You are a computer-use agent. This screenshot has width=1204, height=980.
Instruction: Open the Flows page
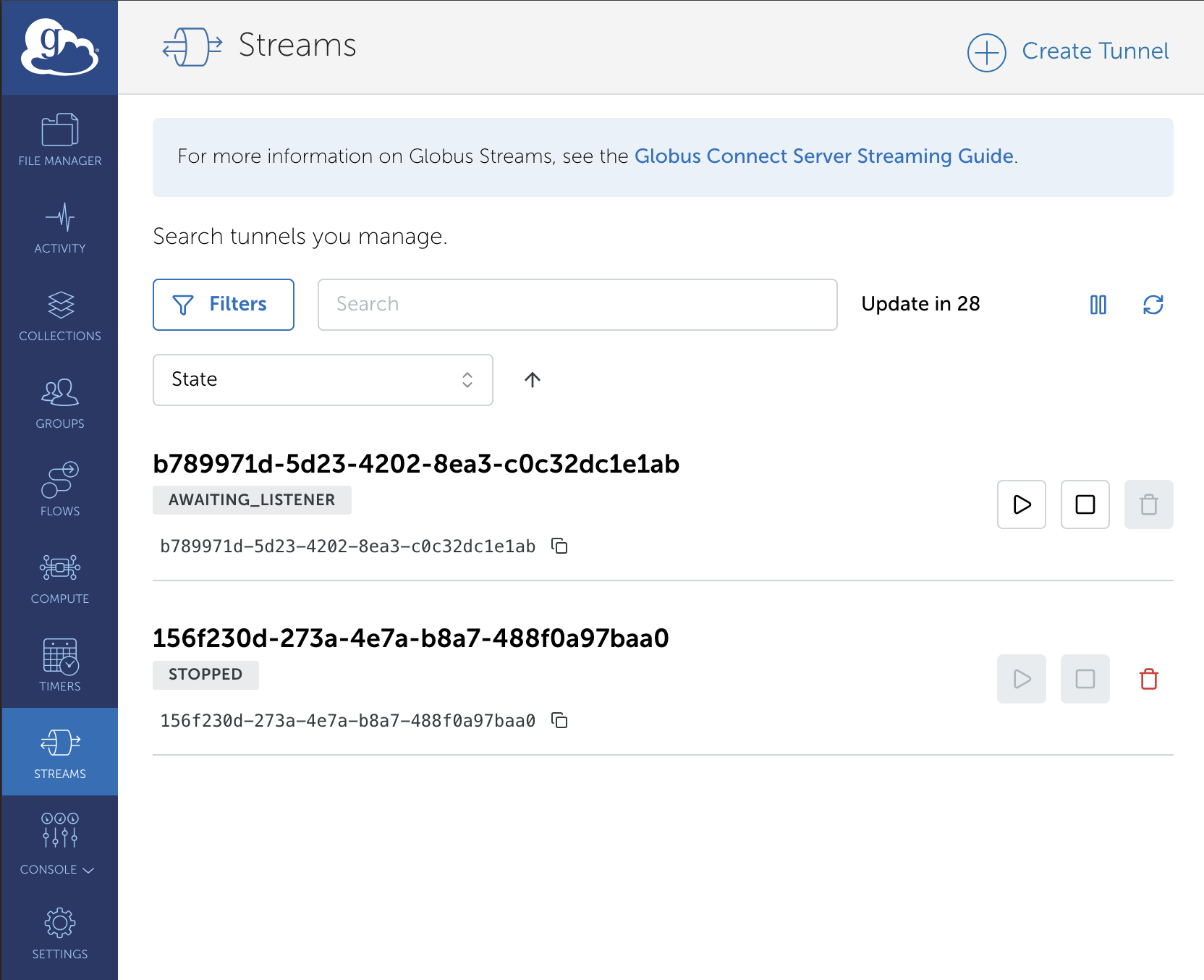(60, 490)
